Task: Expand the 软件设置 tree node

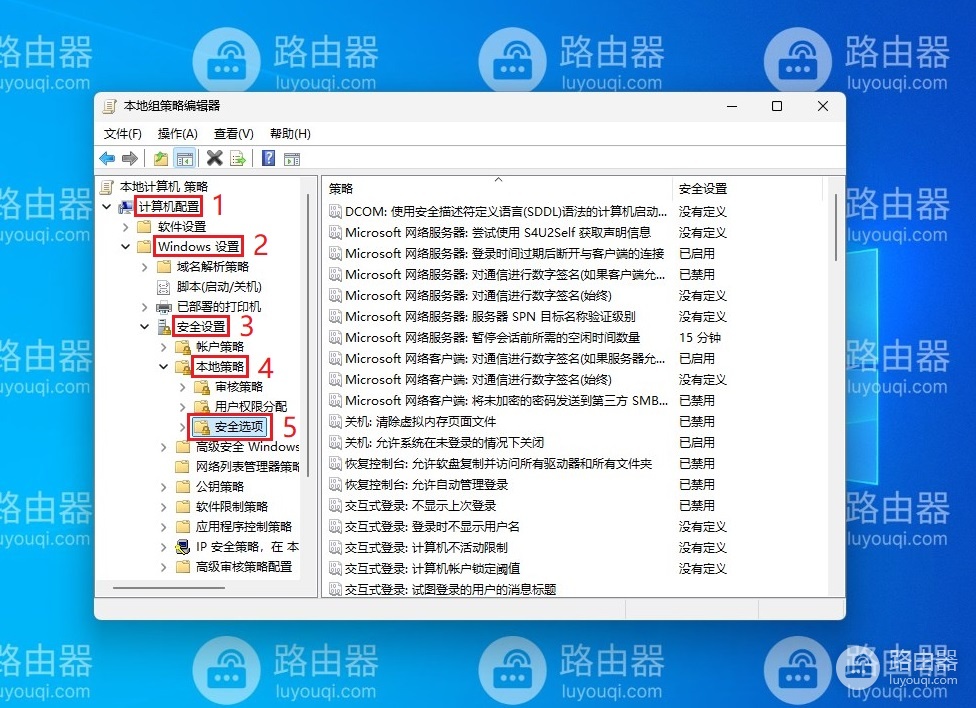Action: [x=126, y=227]
